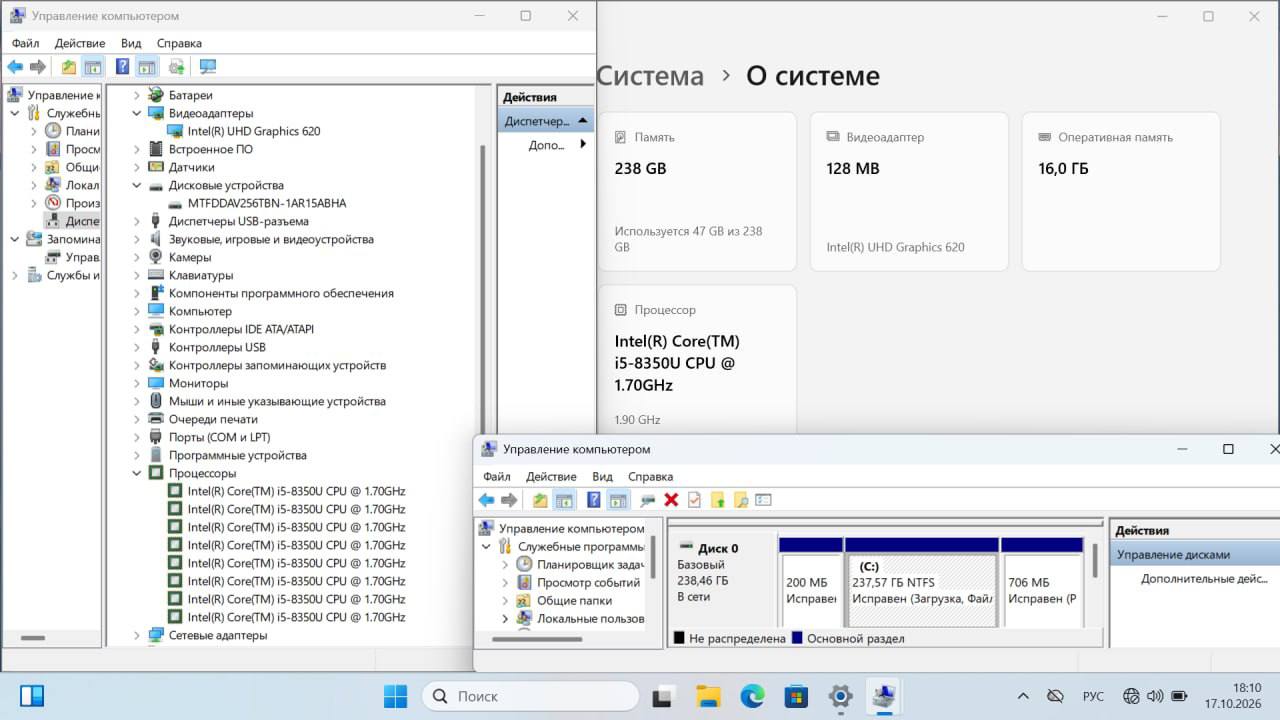Expand the Сетевые адаптеры node

pyautogui.click(x=138, y=635)
